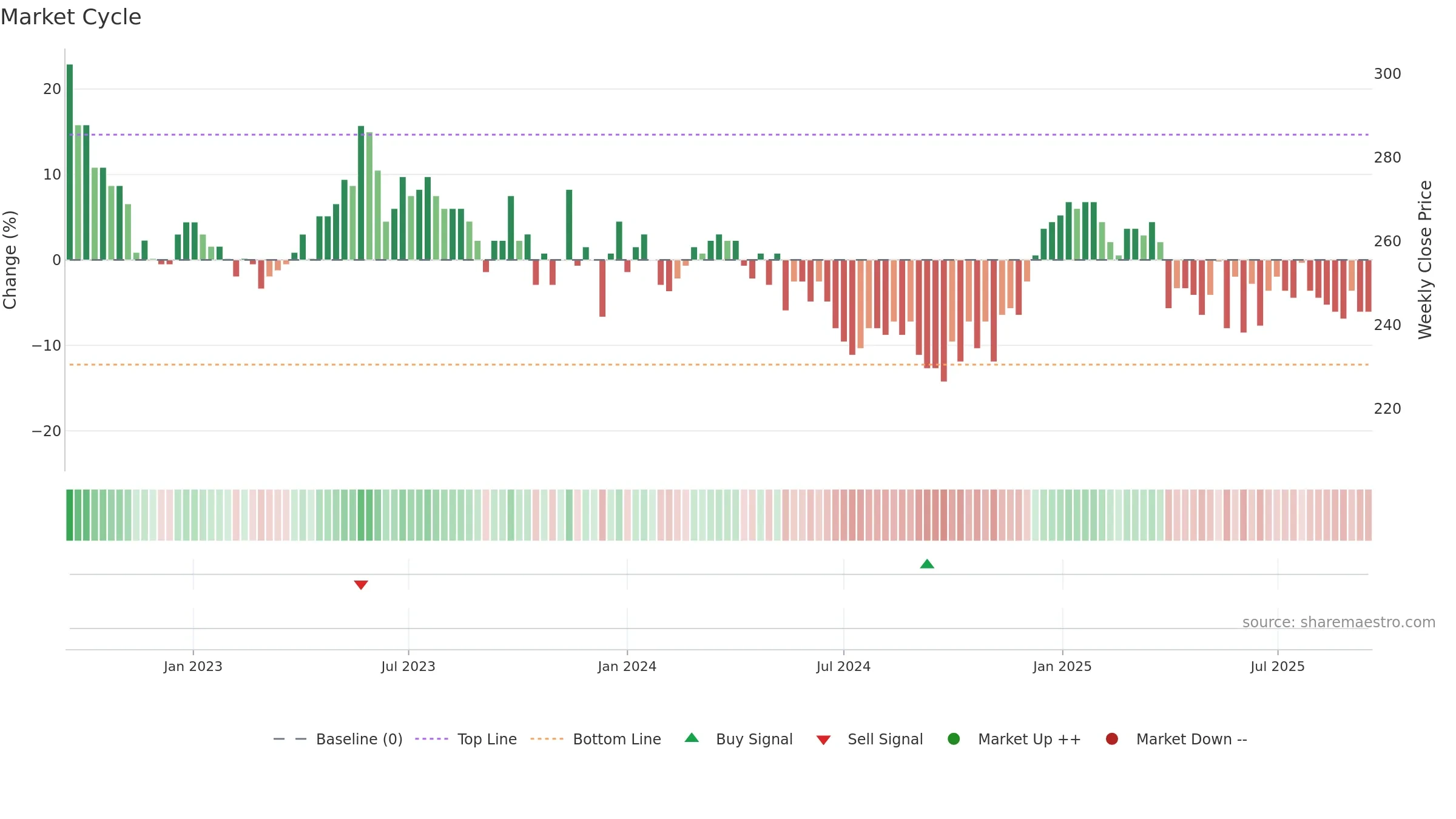The height and width of the screenshot is (819, 1456).
Task: Click the Jul 2023 axis label
Action: pos(408,667)
